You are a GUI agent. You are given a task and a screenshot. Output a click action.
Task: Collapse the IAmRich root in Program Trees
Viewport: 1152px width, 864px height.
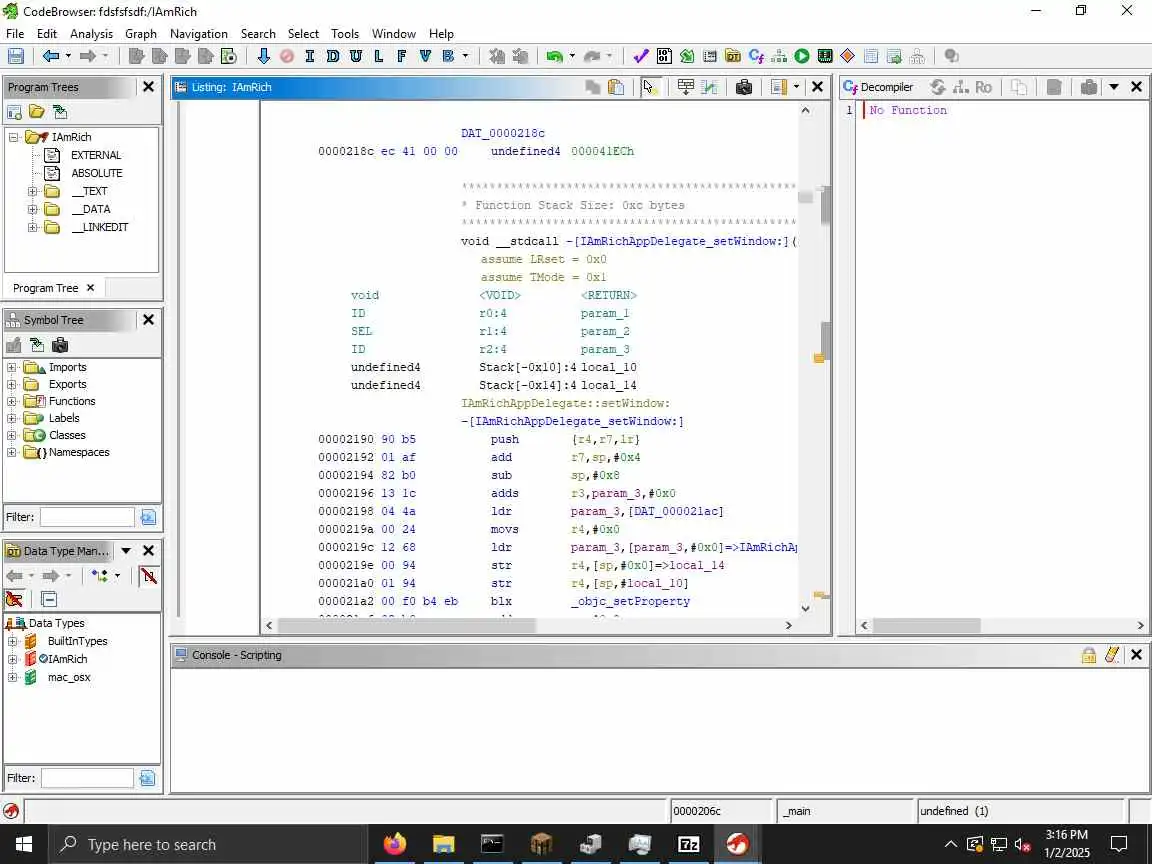click(x=13, y=137)
